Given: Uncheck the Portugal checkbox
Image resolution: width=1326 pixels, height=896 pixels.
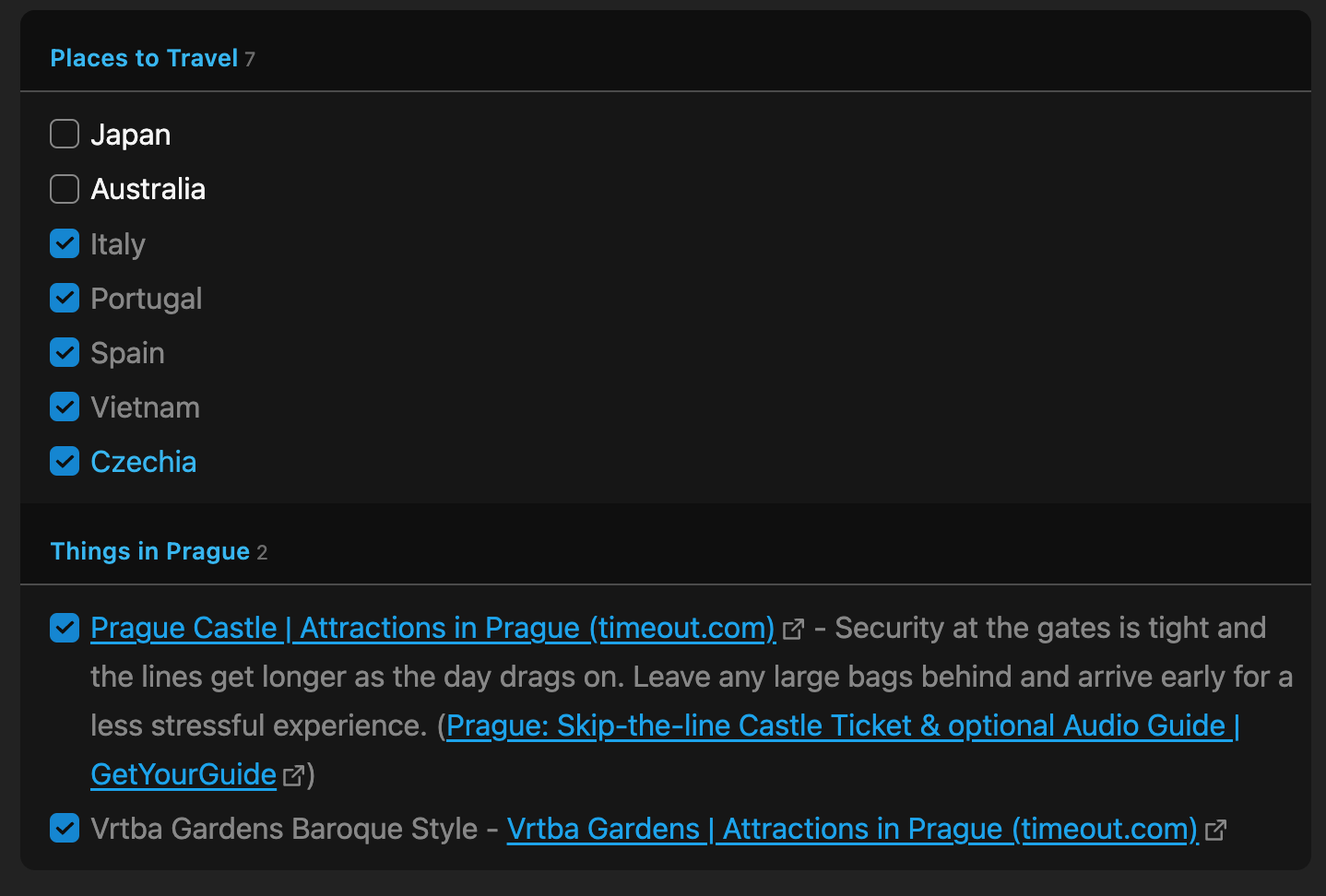Looking at the screenshot, I should point(65,298).
